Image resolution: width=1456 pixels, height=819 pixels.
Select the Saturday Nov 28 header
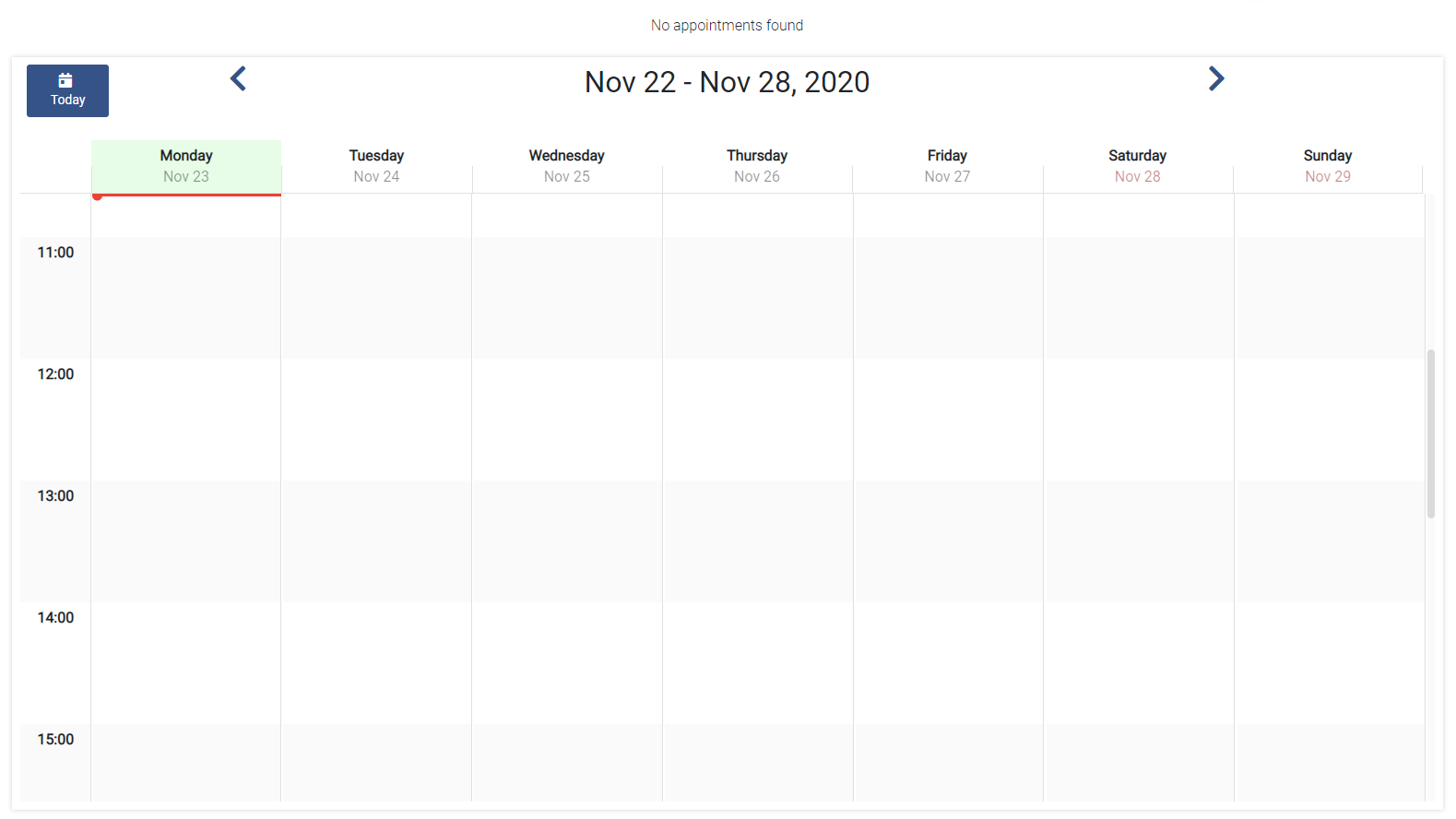pyautogui.click(x=1138, y=166)
